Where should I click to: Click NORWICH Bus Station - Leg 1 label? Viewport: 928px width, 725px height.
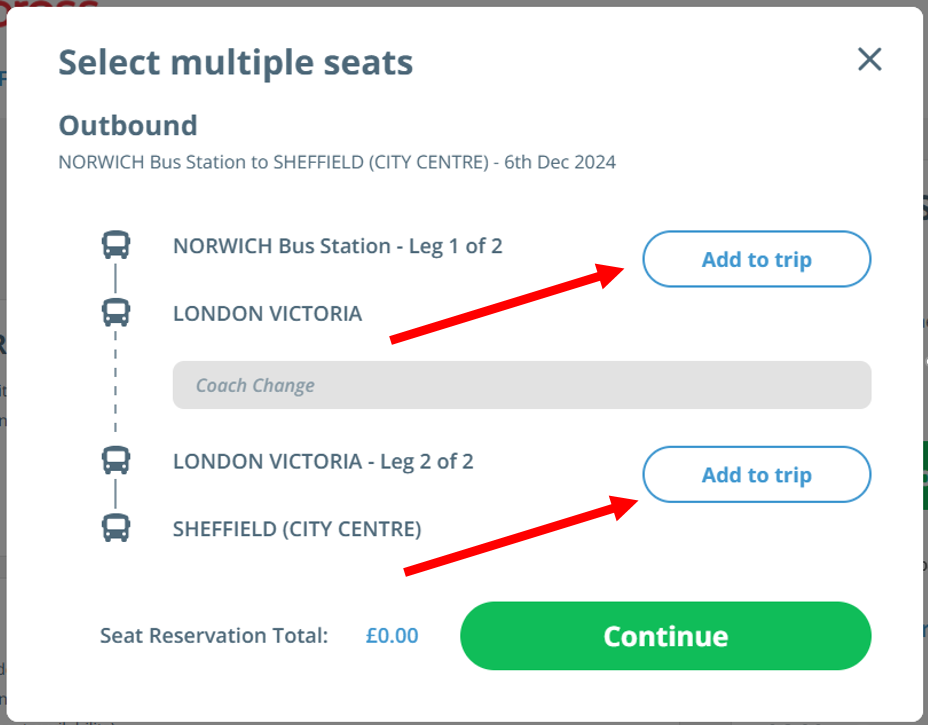[338, 245]
